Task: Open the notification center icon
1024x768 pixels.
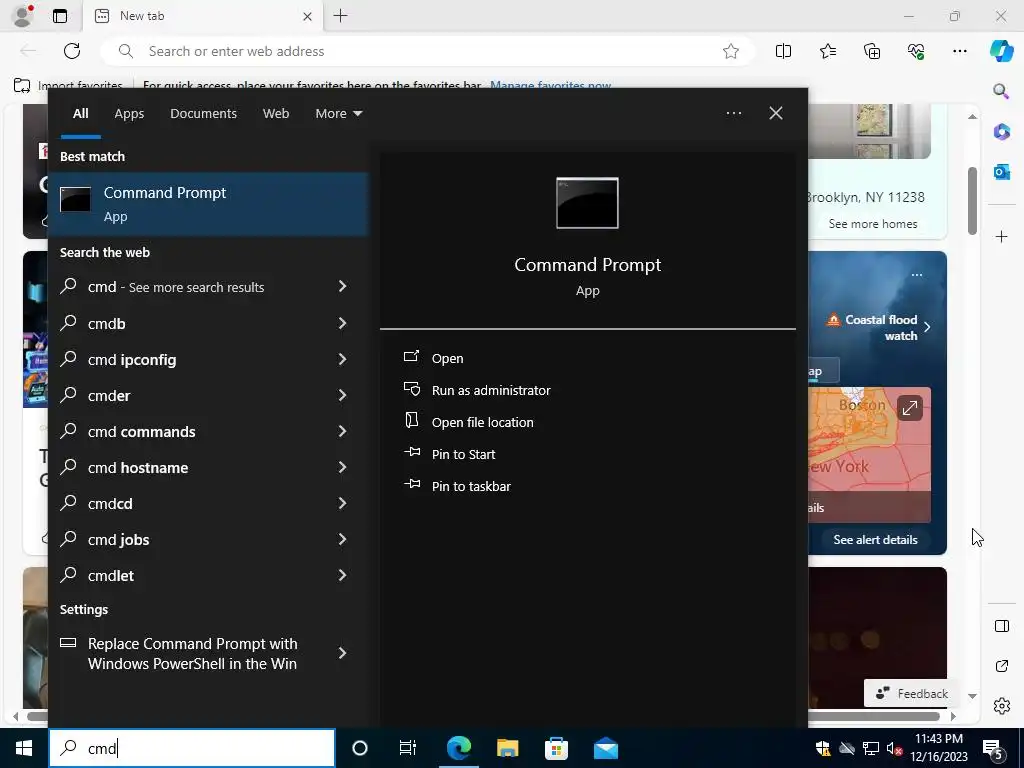Action: 993,748
